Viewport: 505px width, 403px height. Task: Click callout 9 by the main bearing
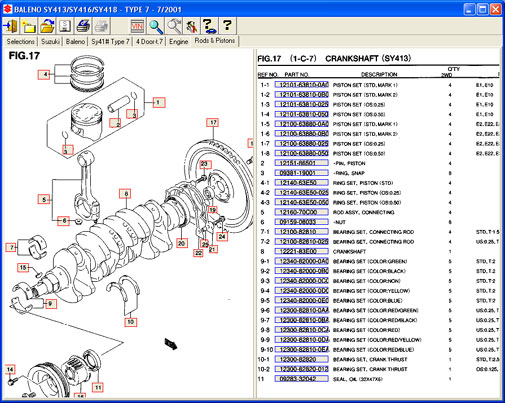tap(50, 304)
